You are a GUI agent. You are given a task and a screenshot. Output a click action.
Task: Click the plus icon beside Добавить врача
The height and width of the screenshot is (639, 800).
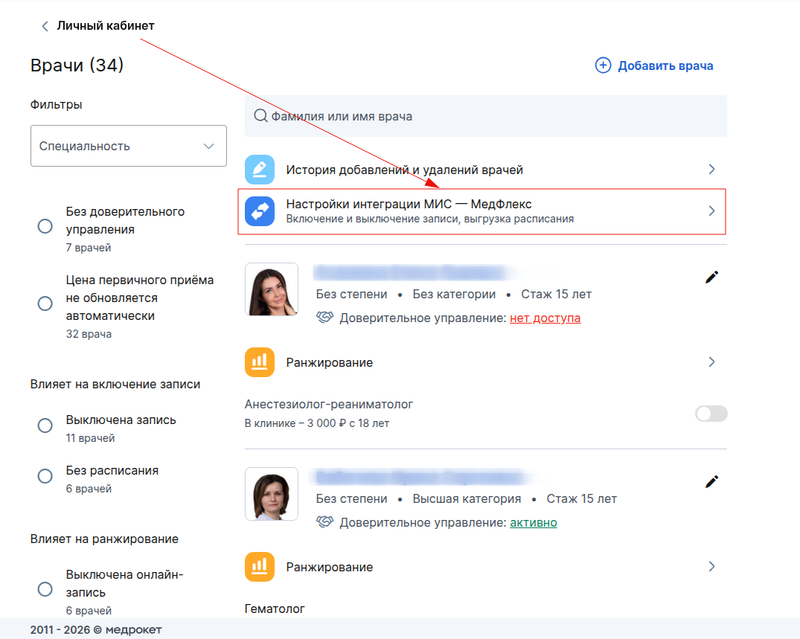[x=603, y=64]
